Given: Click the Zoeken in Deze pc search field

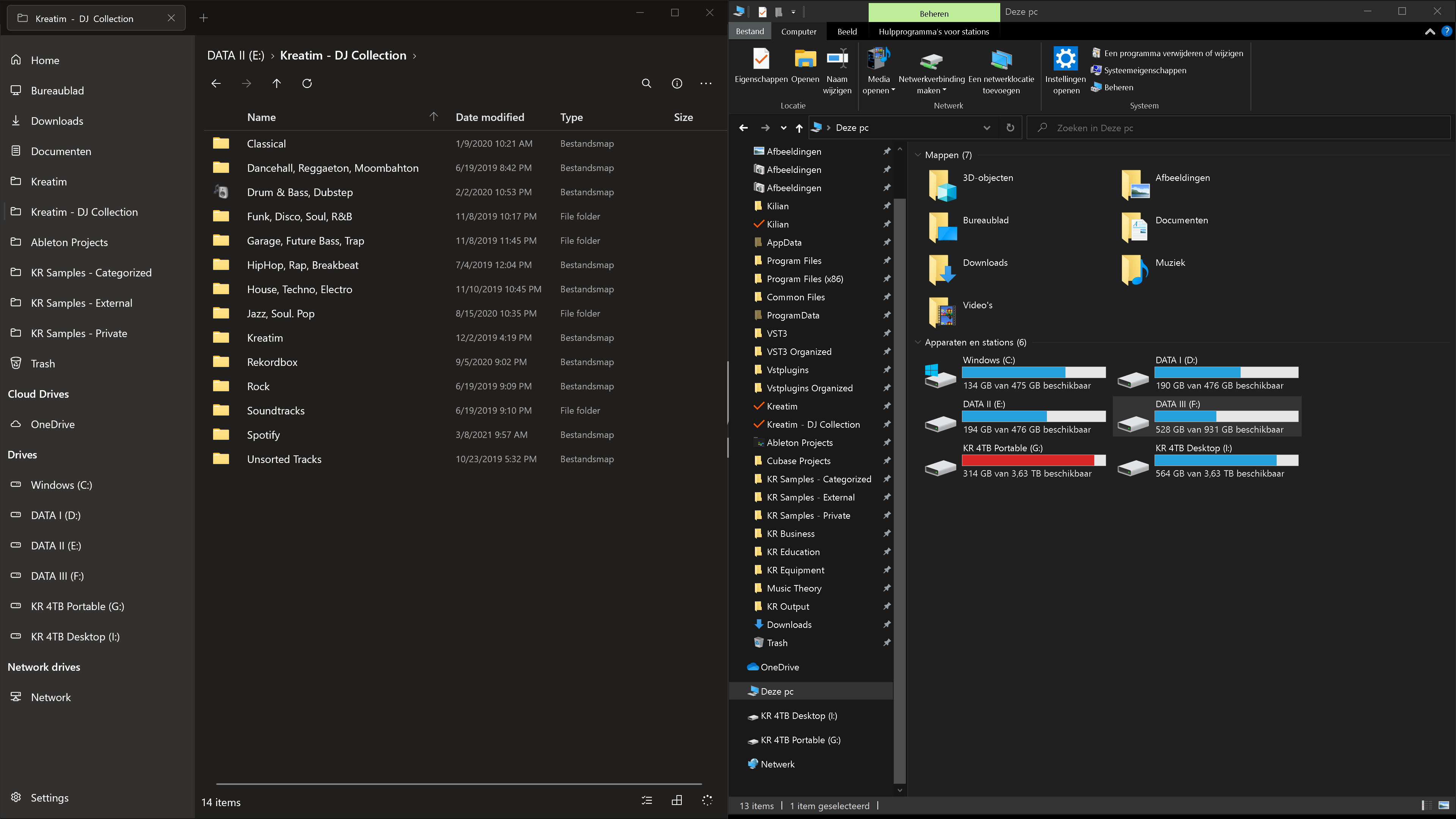Looking at the screenshot, I should click(x=1187, y=128).
